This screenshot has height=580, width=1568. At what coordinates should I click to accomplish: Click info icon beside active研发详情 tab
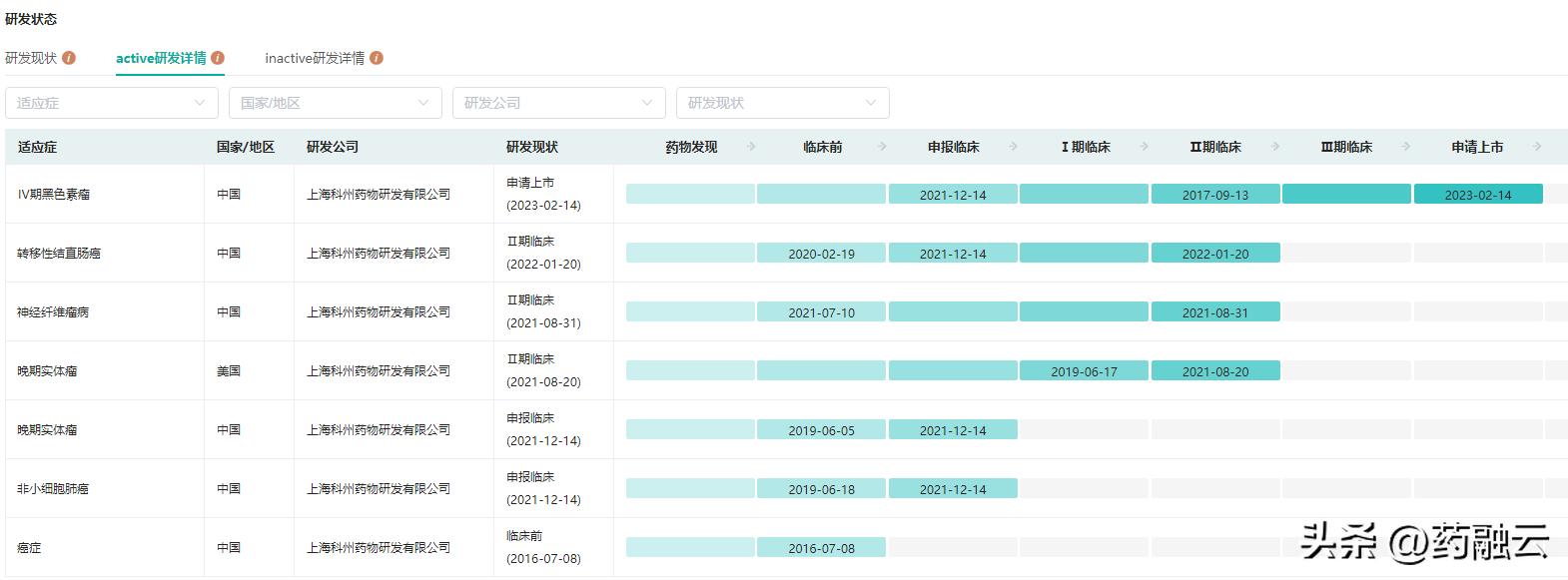218,58
